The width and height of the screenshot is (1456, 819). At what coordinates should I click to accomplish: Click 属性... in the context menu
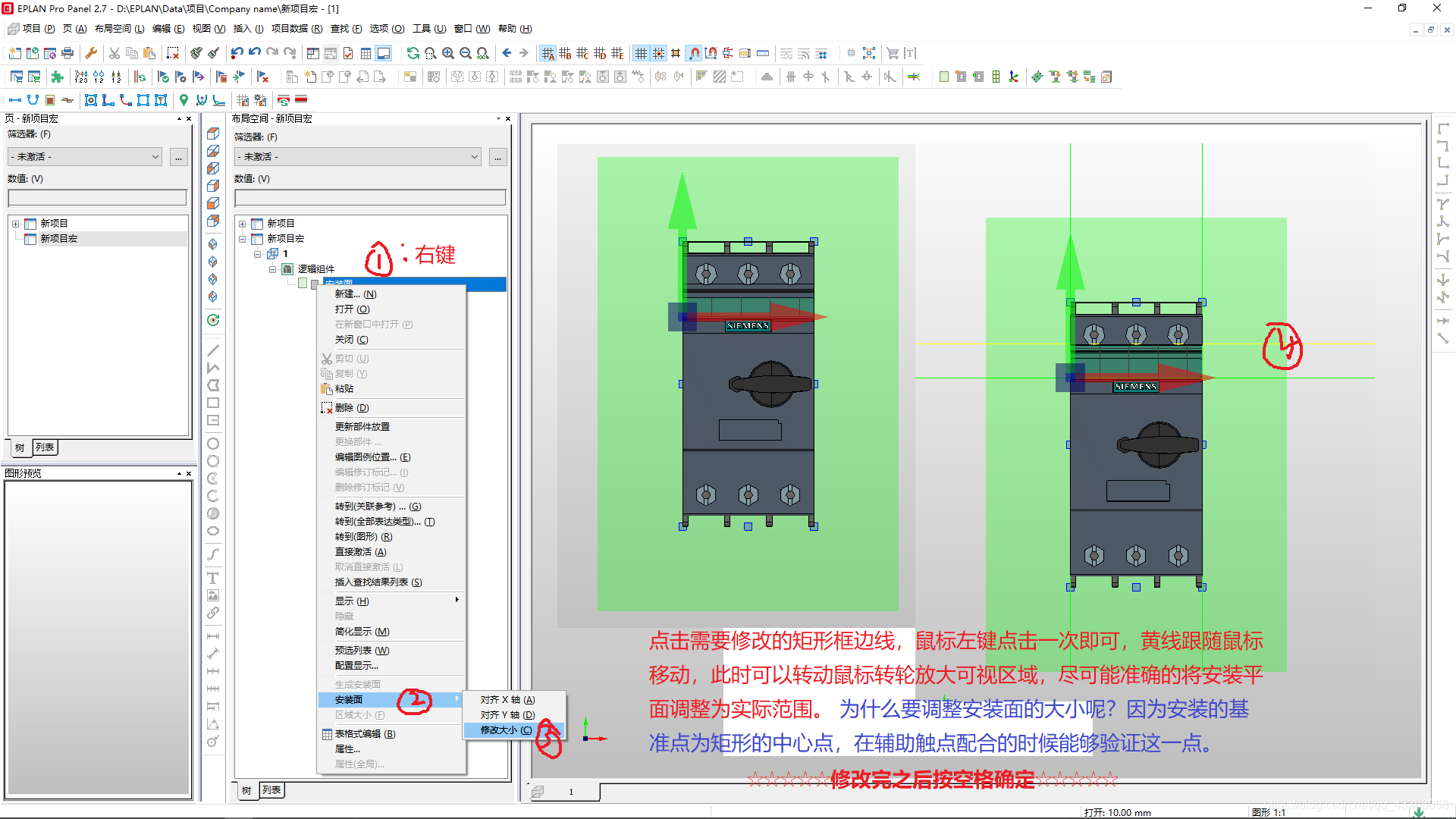(347, 749)
